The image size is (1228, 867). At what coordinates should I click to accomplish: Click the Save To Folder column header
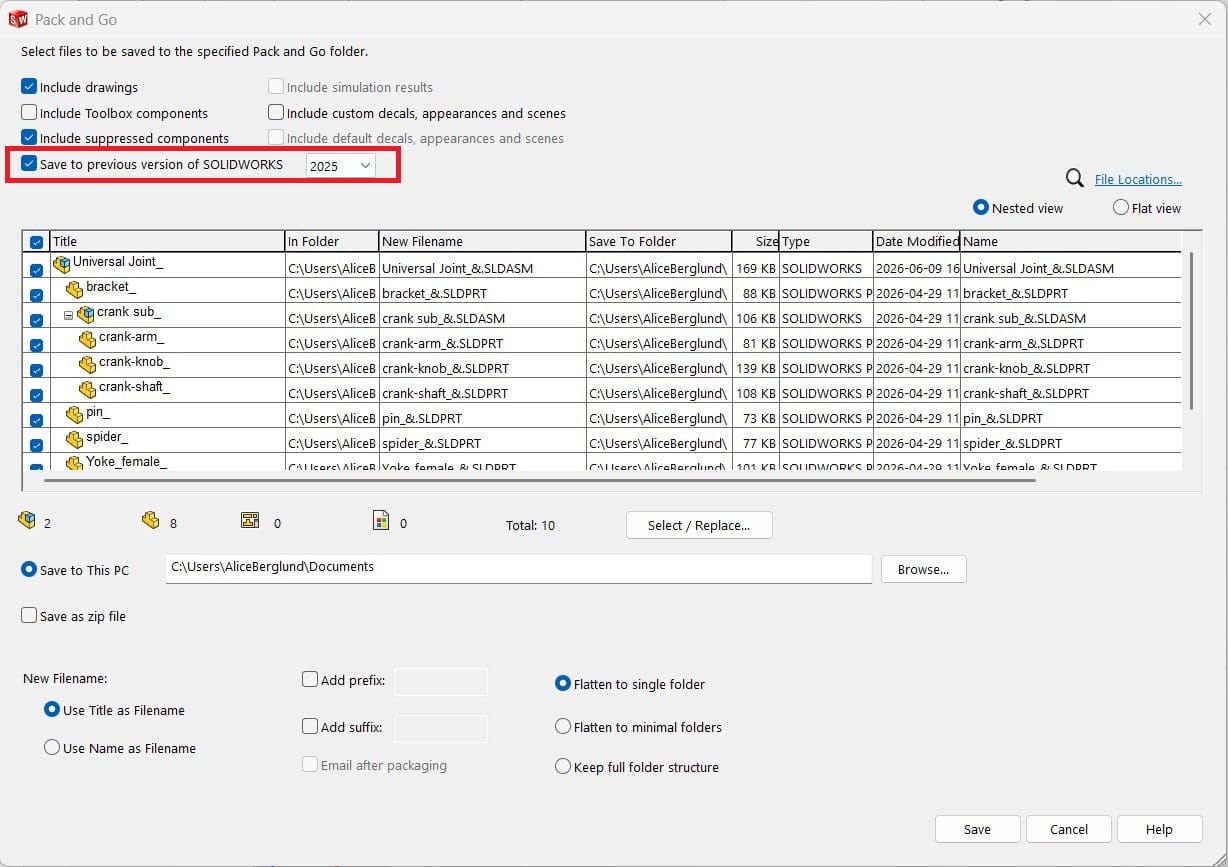[658, 241]
